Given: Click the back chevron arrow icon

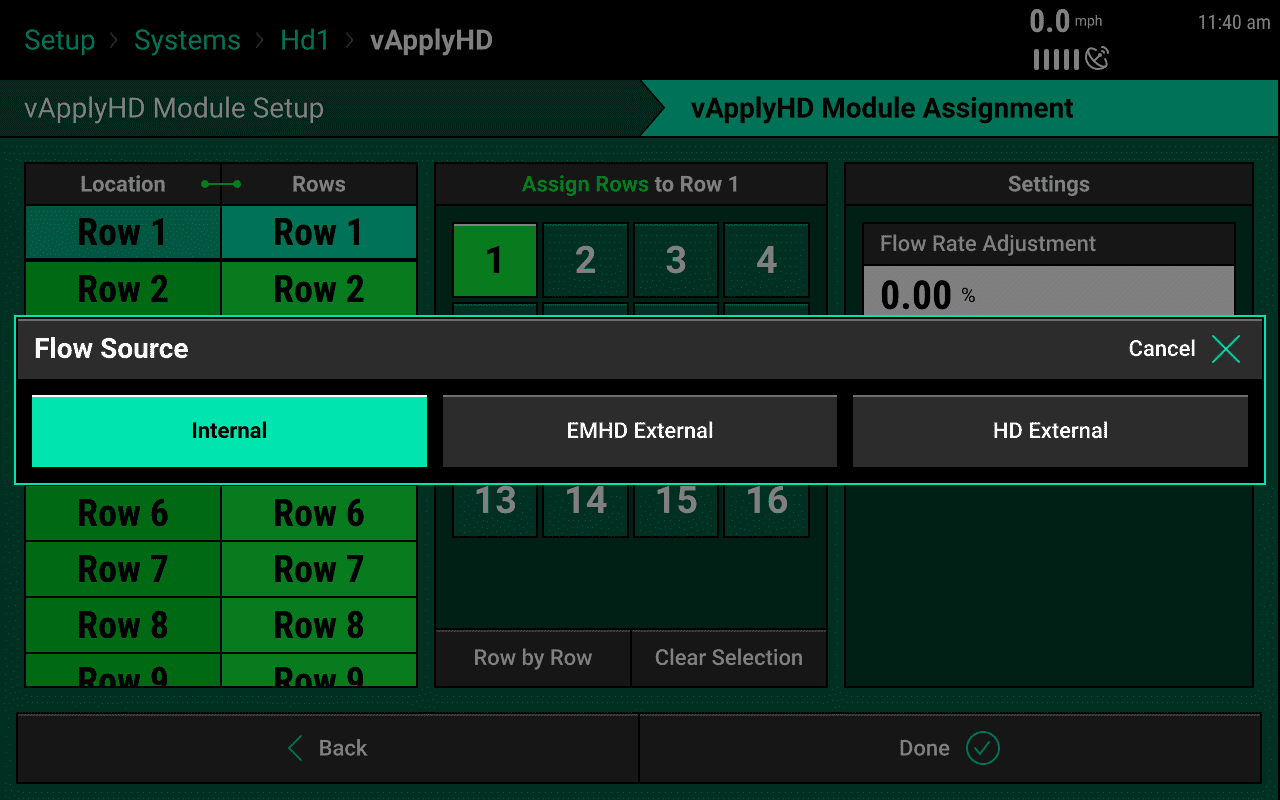Looking at the screenshot, I should pos(293,748).
